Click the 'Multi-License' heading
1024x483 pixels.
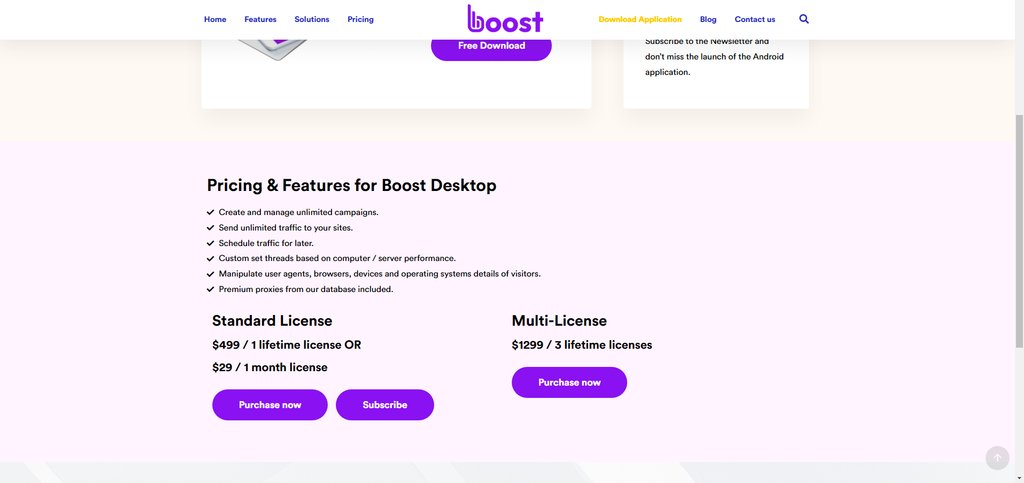pyautogui.click(x=559, y=321)
